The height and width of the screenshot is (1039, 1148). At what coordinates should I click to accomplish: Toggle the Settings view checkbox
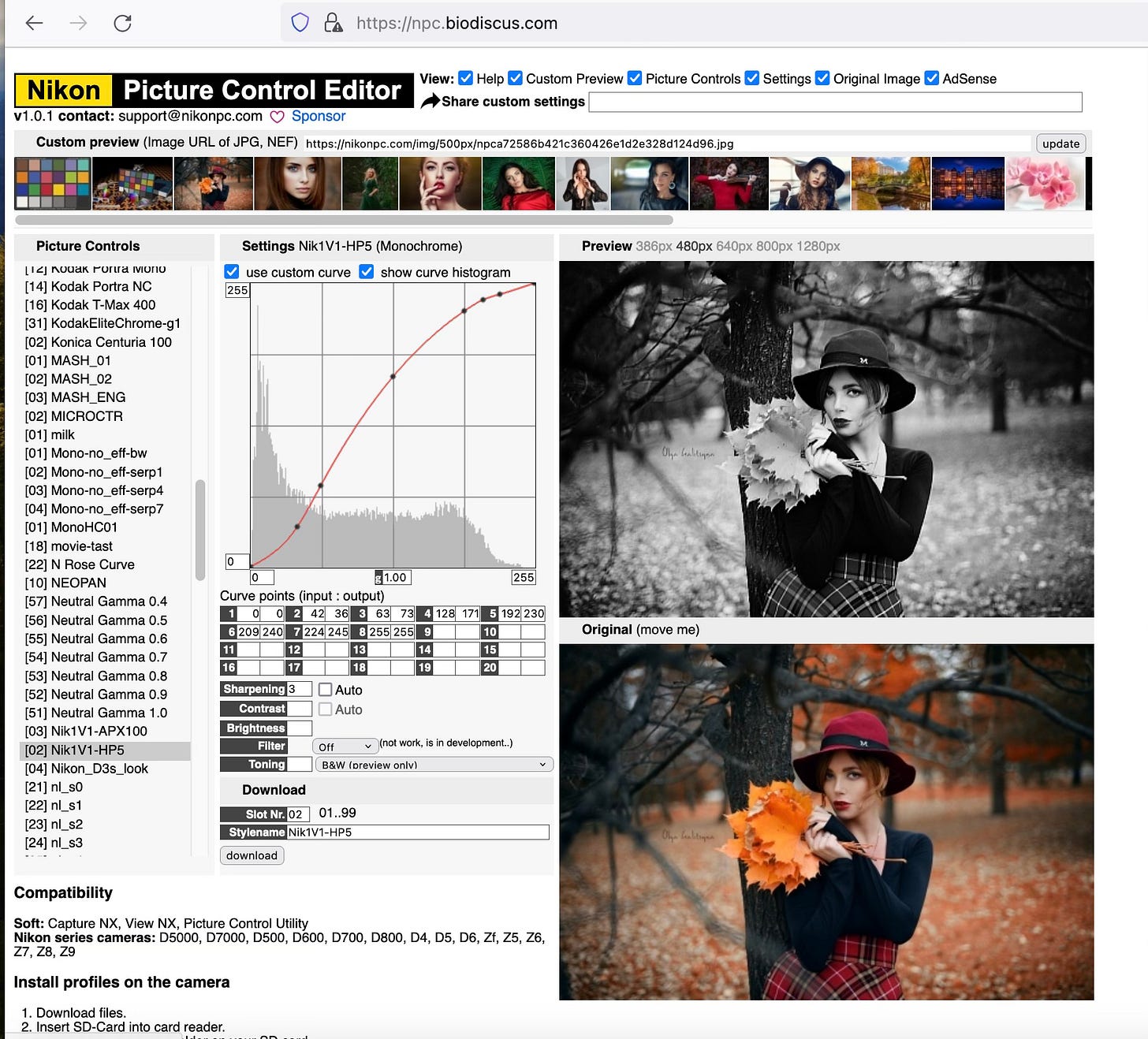[x=752, y=78]
